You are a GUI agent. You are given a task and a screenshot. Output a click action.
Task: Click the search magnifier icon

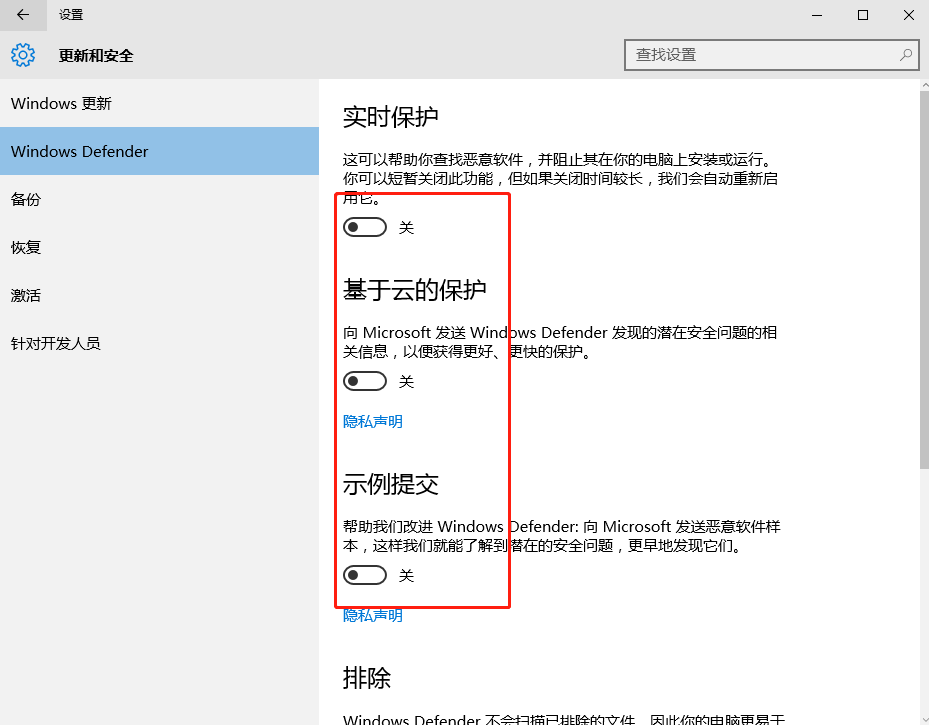(x=904, y=55)
